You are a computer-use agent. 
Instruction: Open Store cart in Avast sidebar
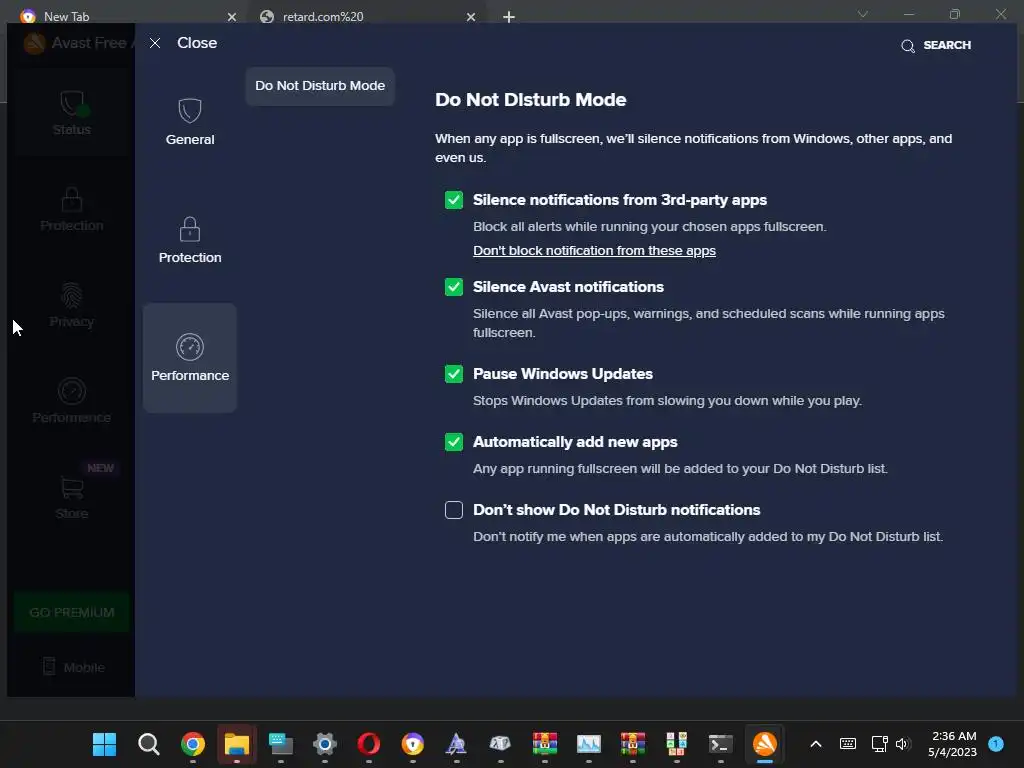click(72, 496)
